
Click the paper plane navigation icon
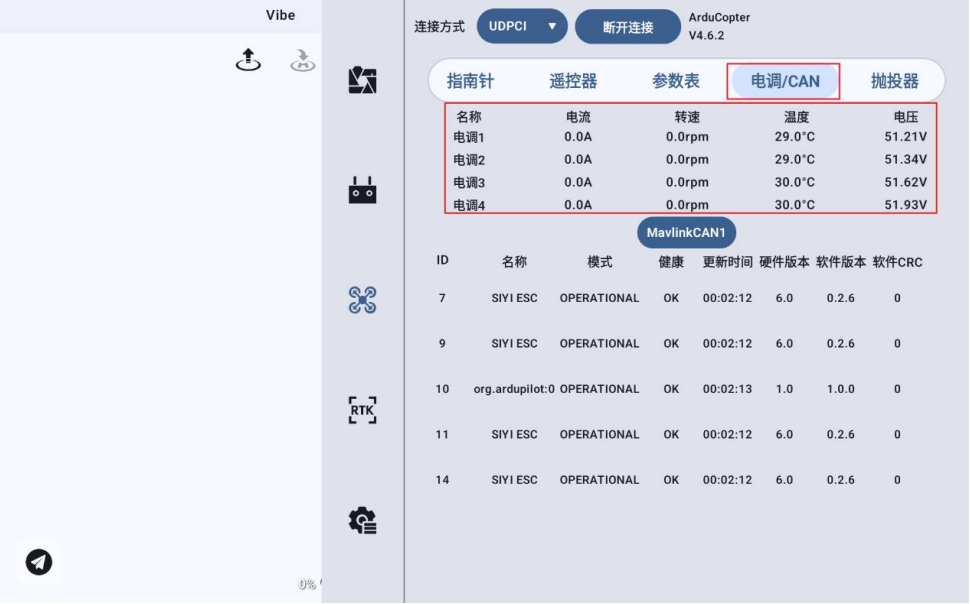point(39,562)
